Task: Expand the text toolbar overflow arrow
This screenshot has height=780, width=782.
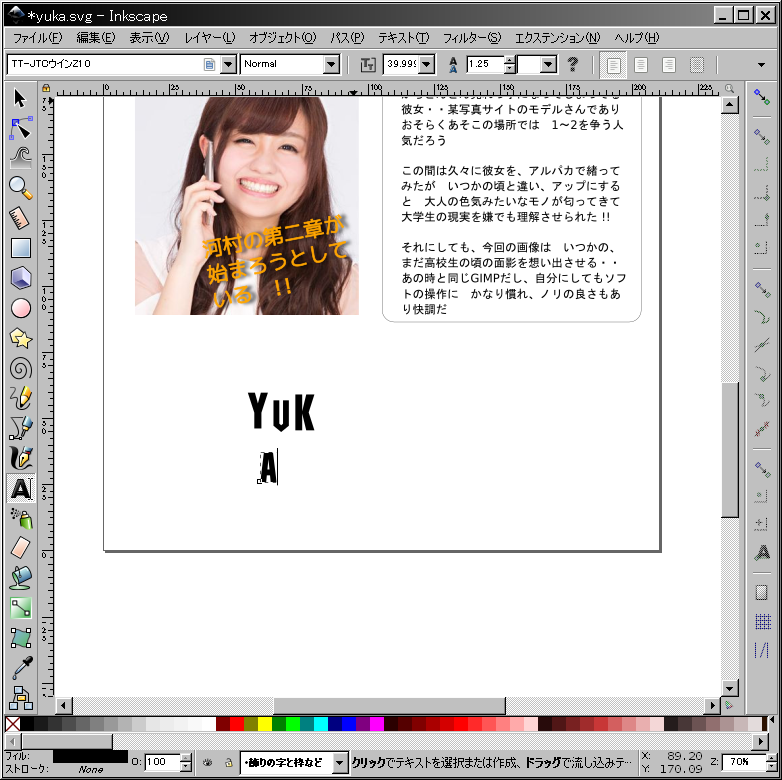Action: pyautogui.click(x=761, y=64)
